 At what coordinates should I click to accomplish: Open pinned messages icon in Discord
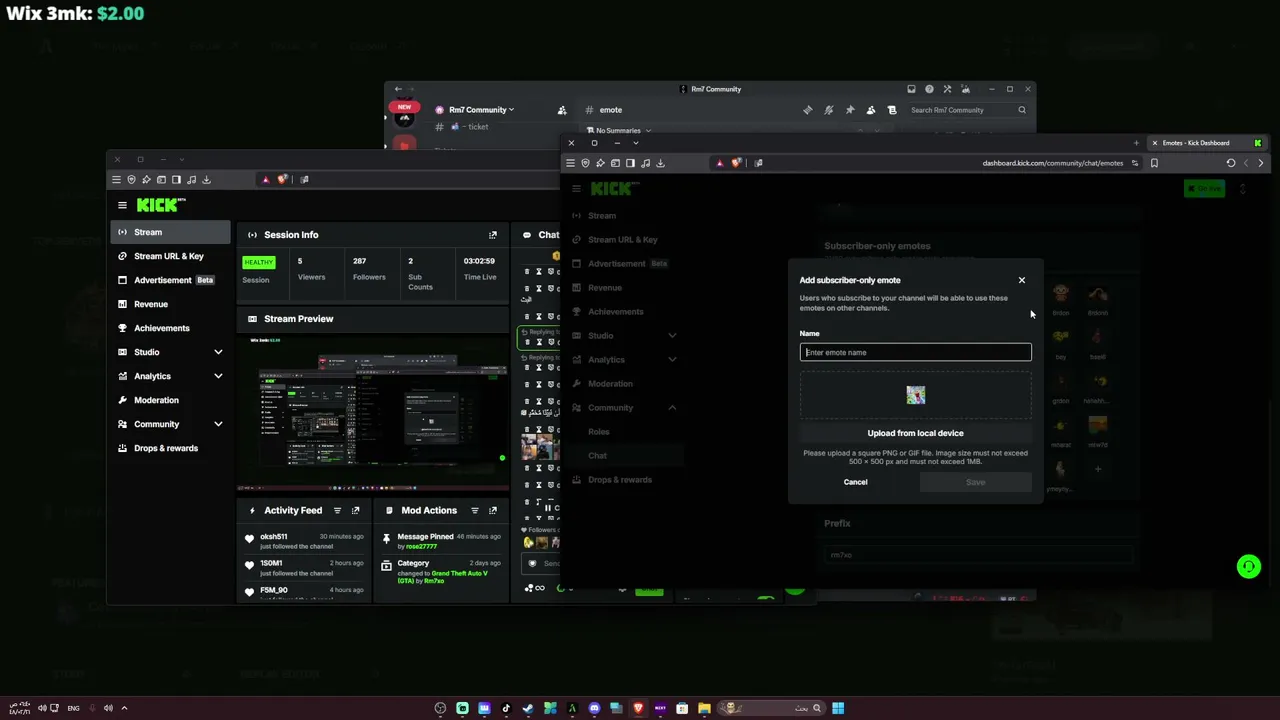tap(850, 110)
